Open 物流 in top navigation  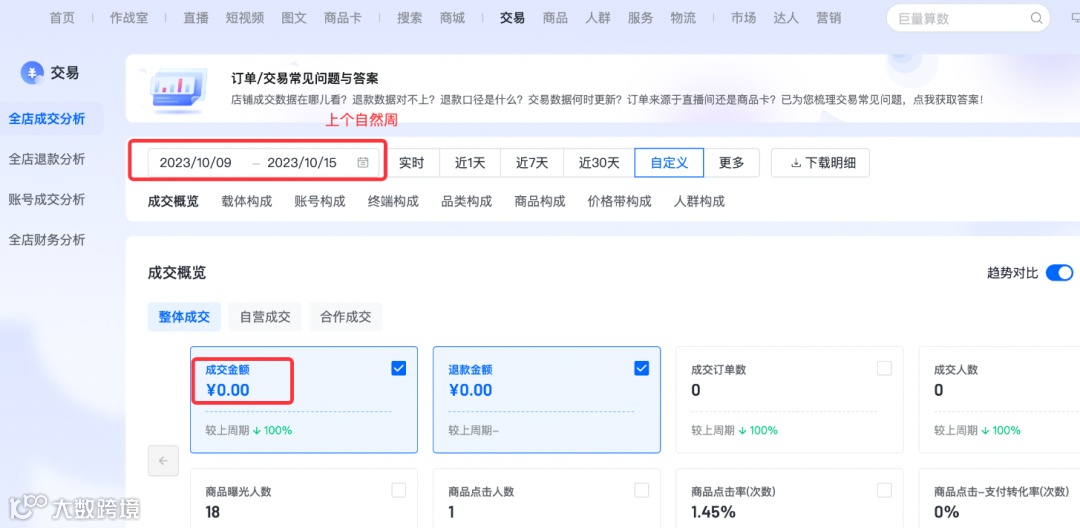[683, 19]
